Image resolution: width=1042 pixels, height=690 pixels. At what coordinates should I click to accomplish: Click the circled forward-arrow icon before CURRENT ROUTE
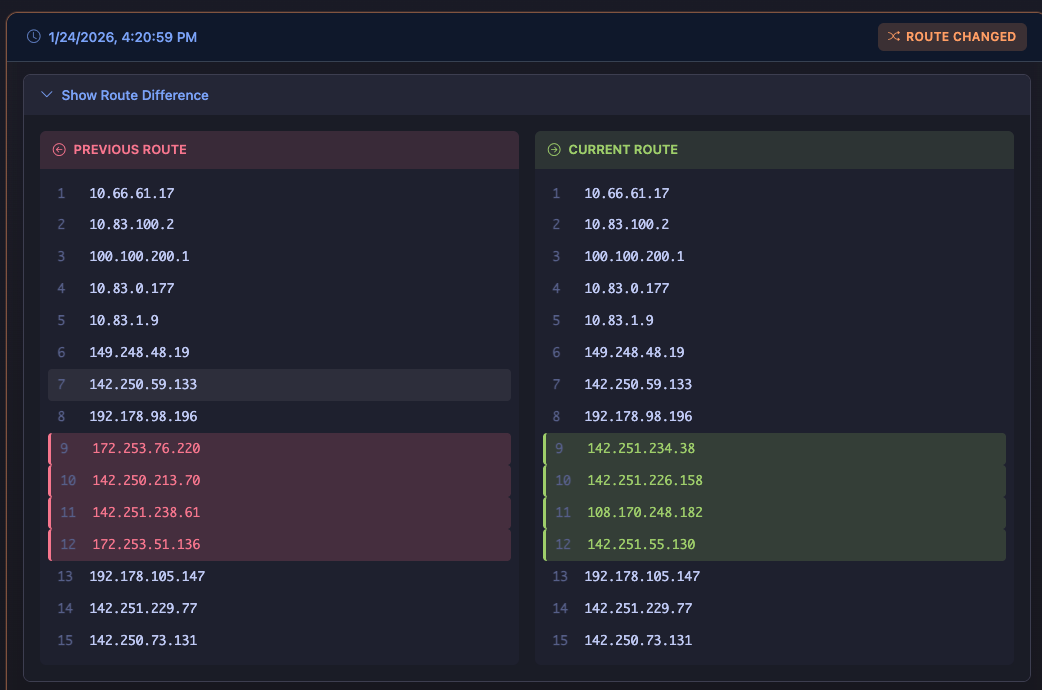(x=552, y=149)
